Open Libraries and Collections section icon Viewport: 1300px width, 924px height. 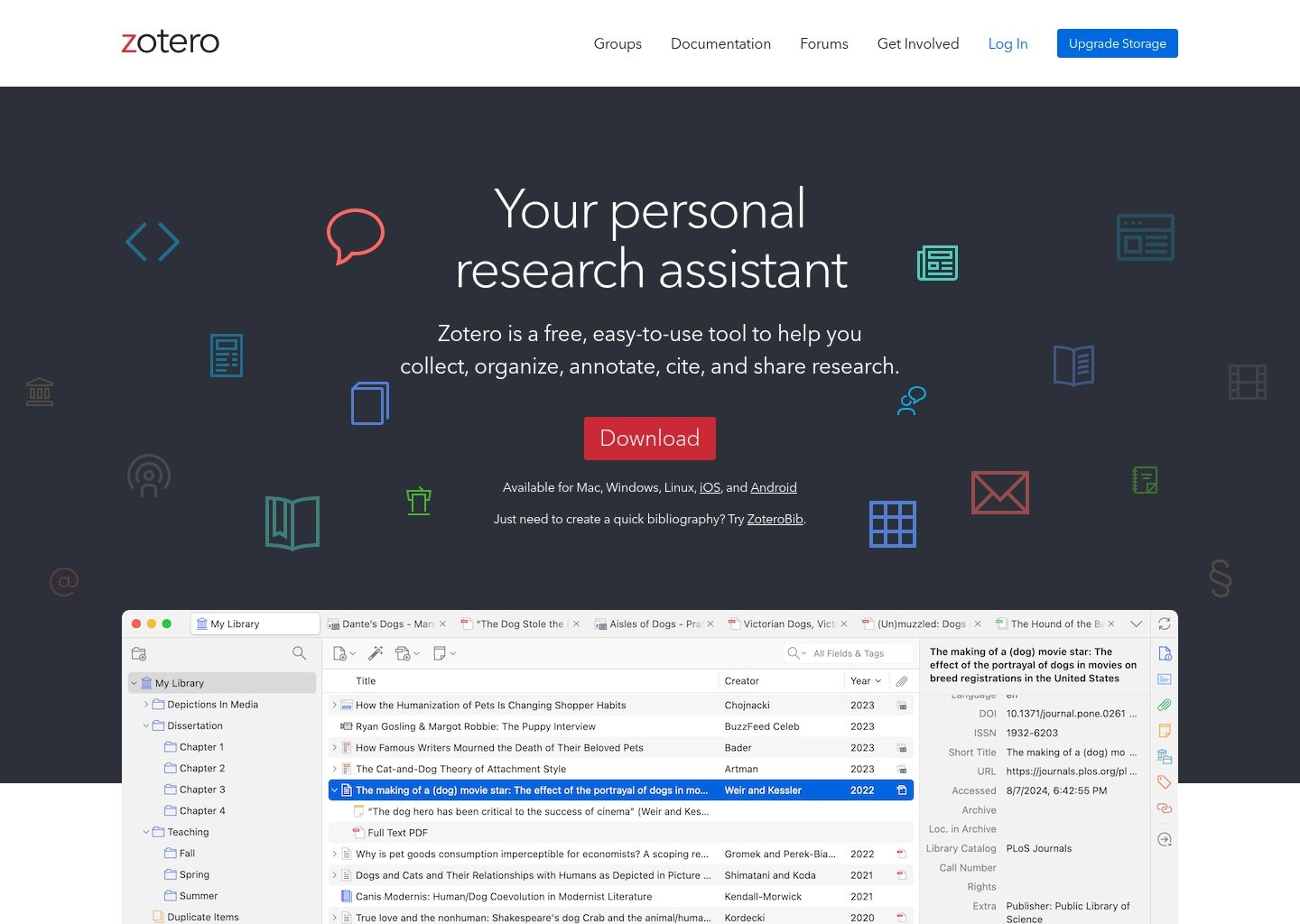(x=1165, y=756)
